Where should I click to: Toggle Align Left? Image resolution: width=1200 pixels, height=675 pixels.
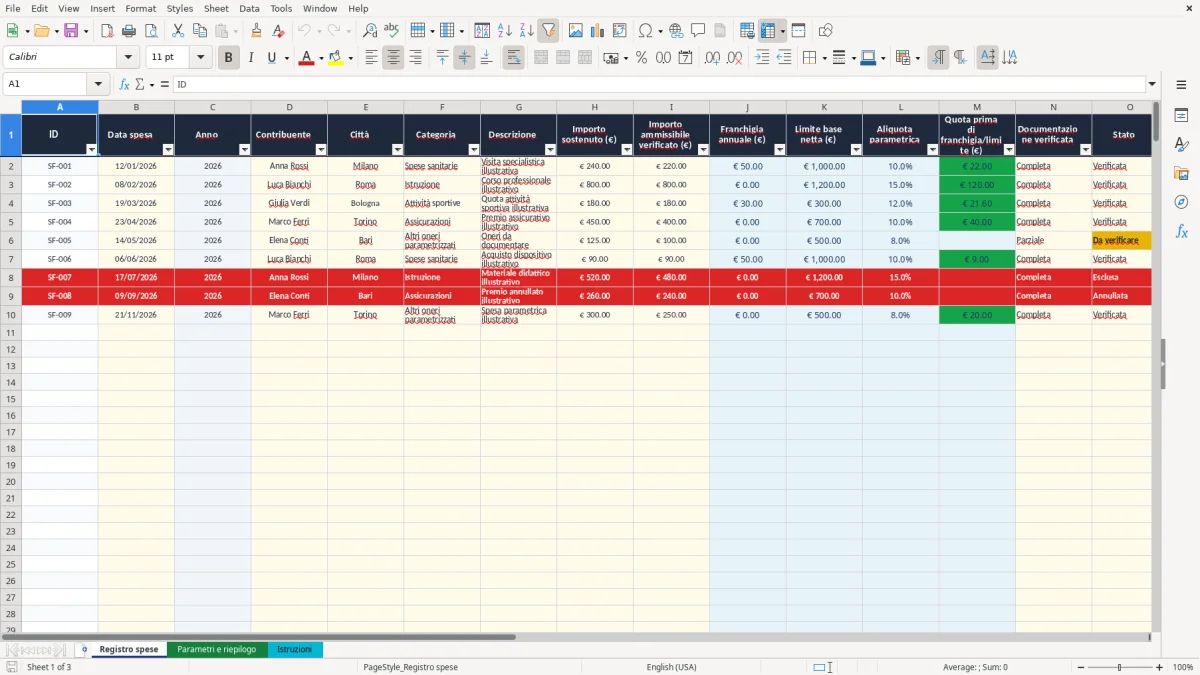(x=371, y=58)
